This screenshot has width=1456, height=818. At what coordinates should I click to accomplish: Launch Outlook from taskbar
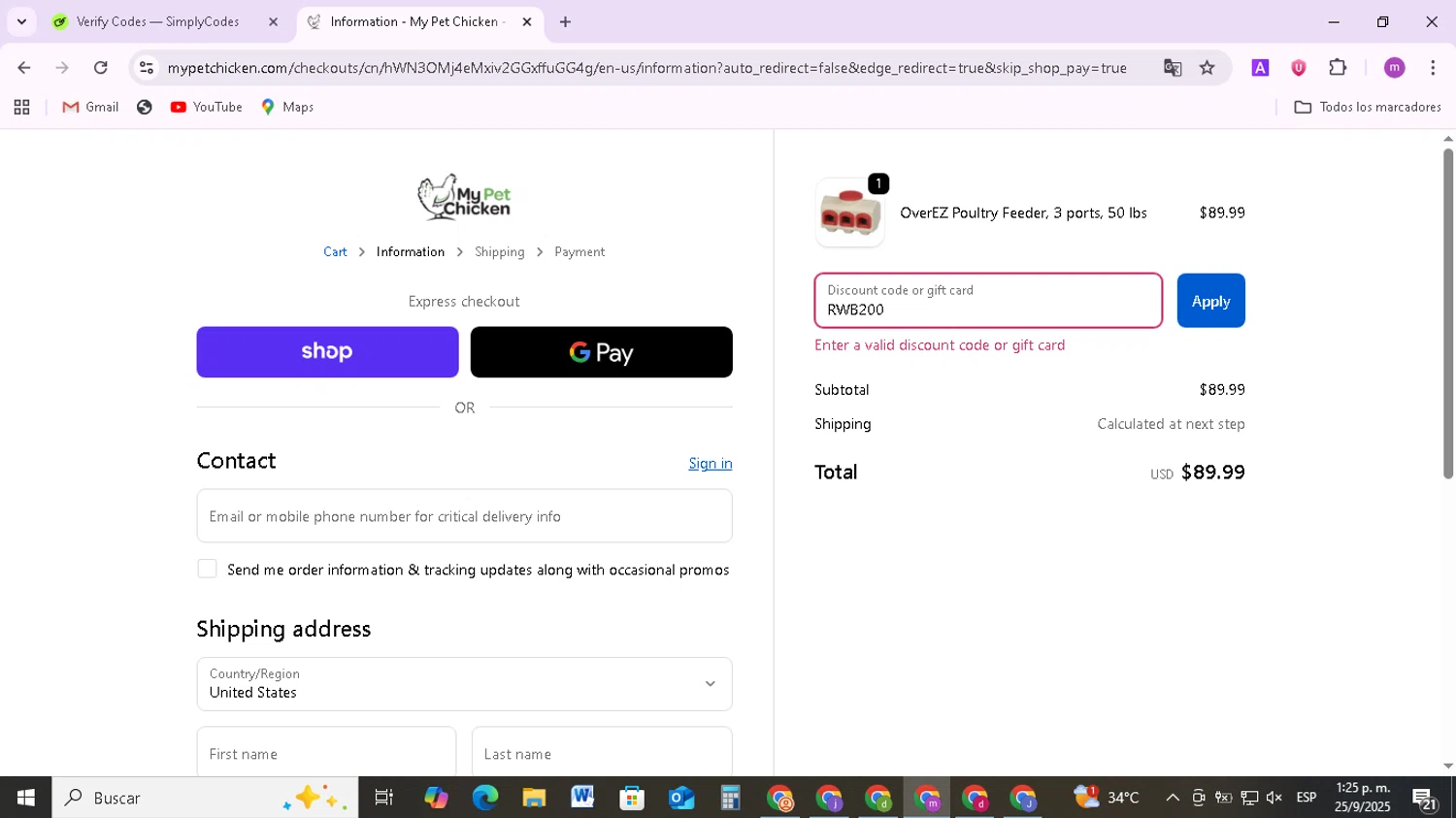681,798
